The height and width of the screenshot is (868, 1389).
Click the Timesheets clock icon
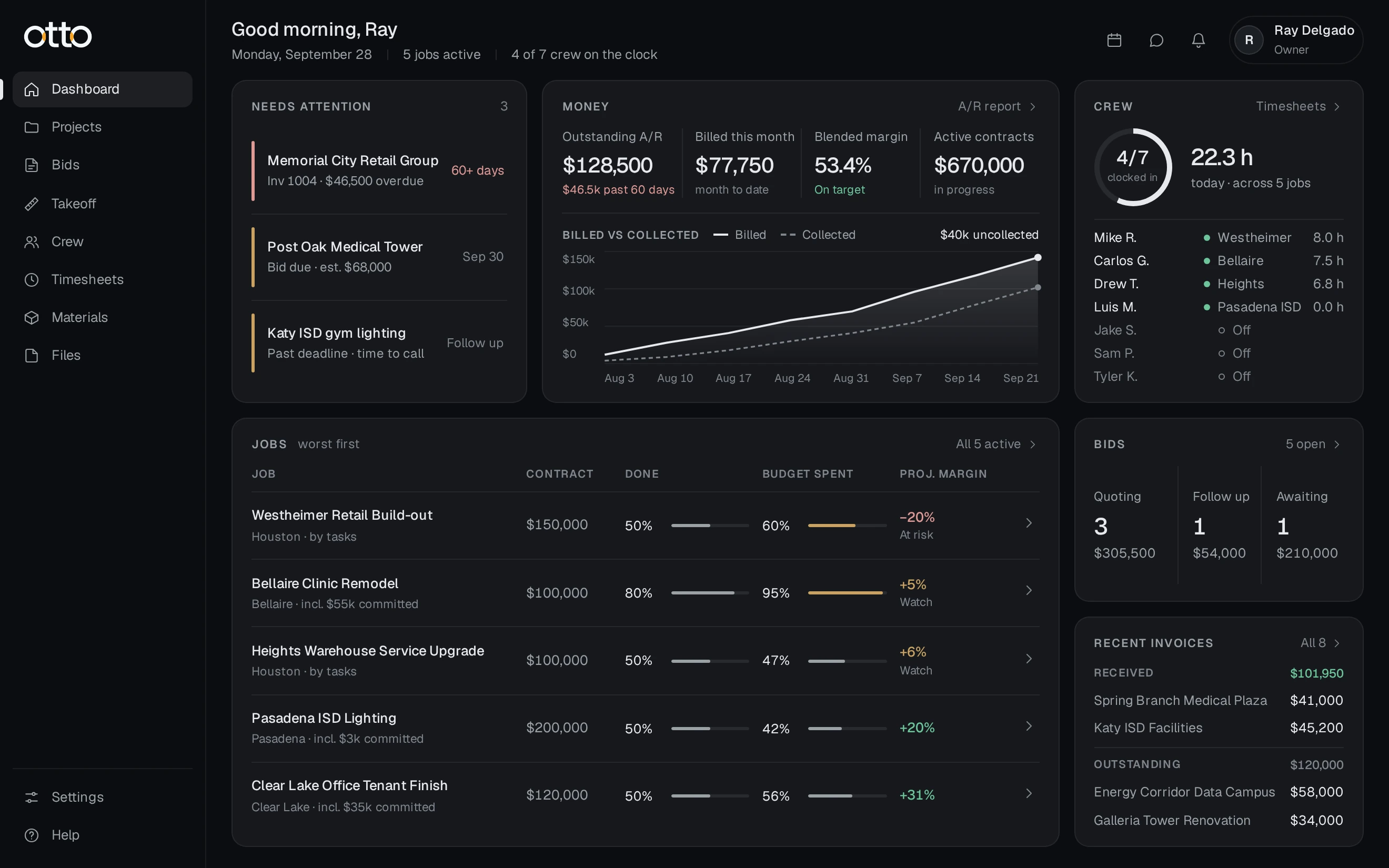(32, 279)
